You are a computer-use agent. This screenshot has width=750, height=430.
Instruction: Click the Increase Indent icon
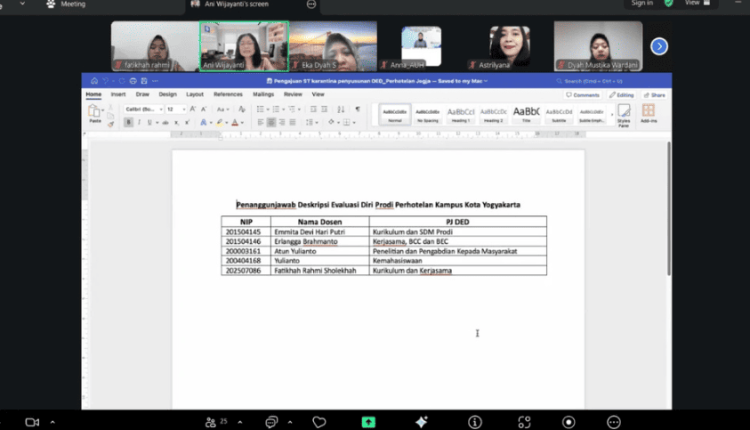point(324,110)
